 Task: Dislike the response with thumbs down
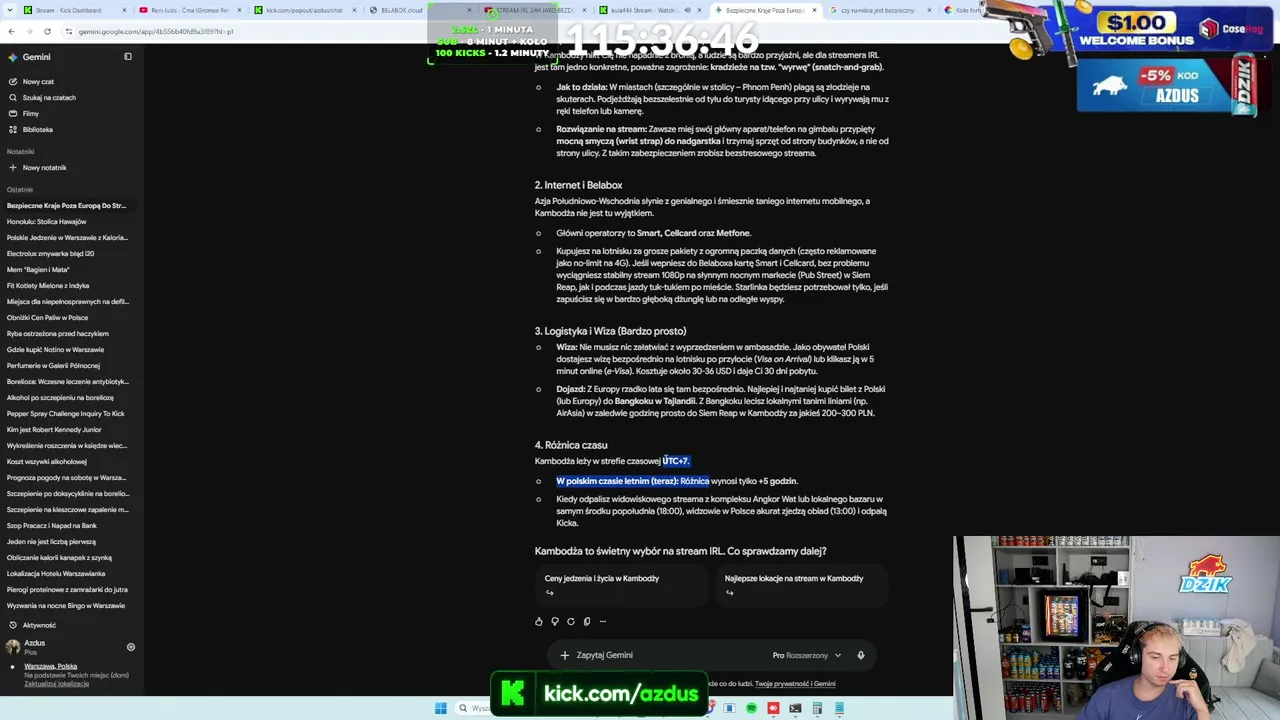point(555,622)
